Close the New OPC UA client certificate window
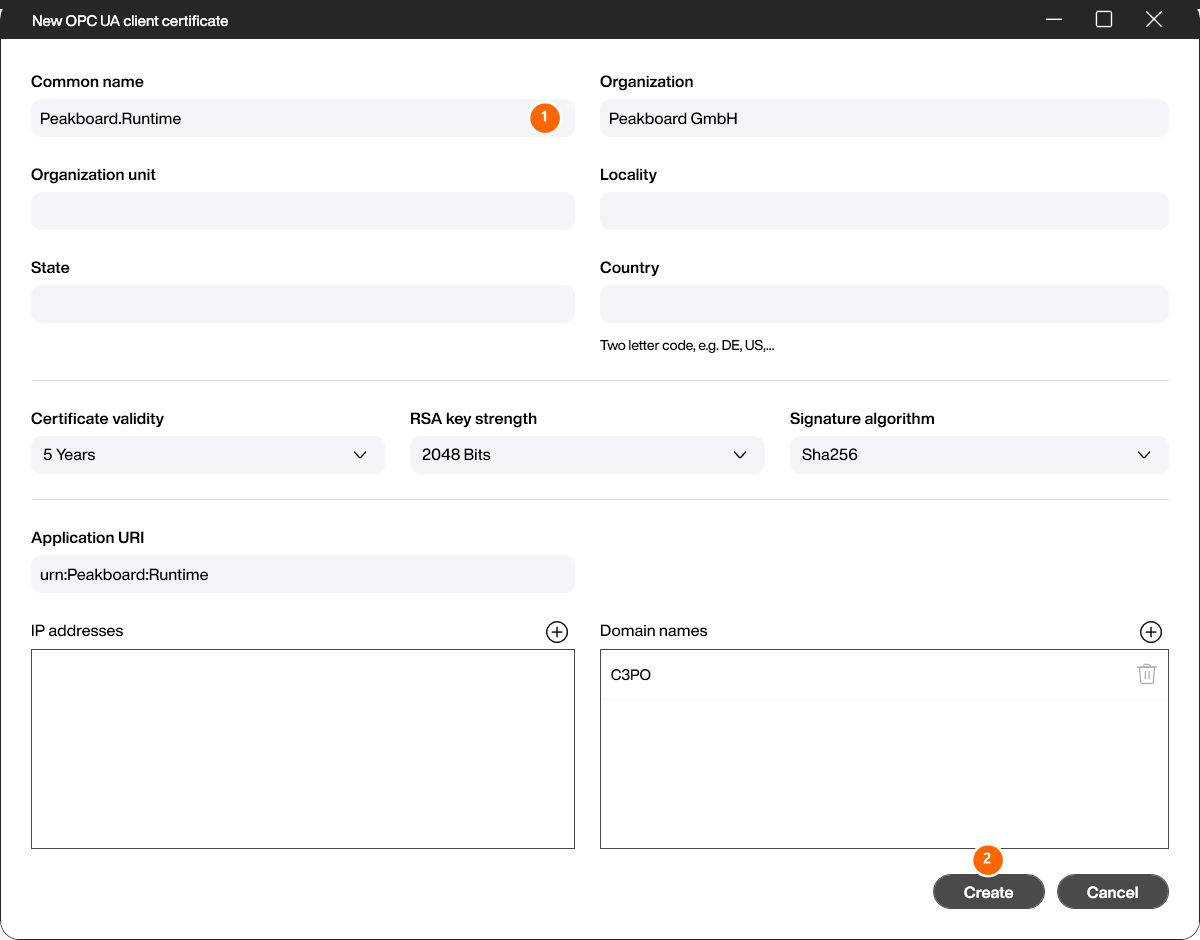The width and height of the screenshot is (1200, 940). click(x=1154, y=19)
